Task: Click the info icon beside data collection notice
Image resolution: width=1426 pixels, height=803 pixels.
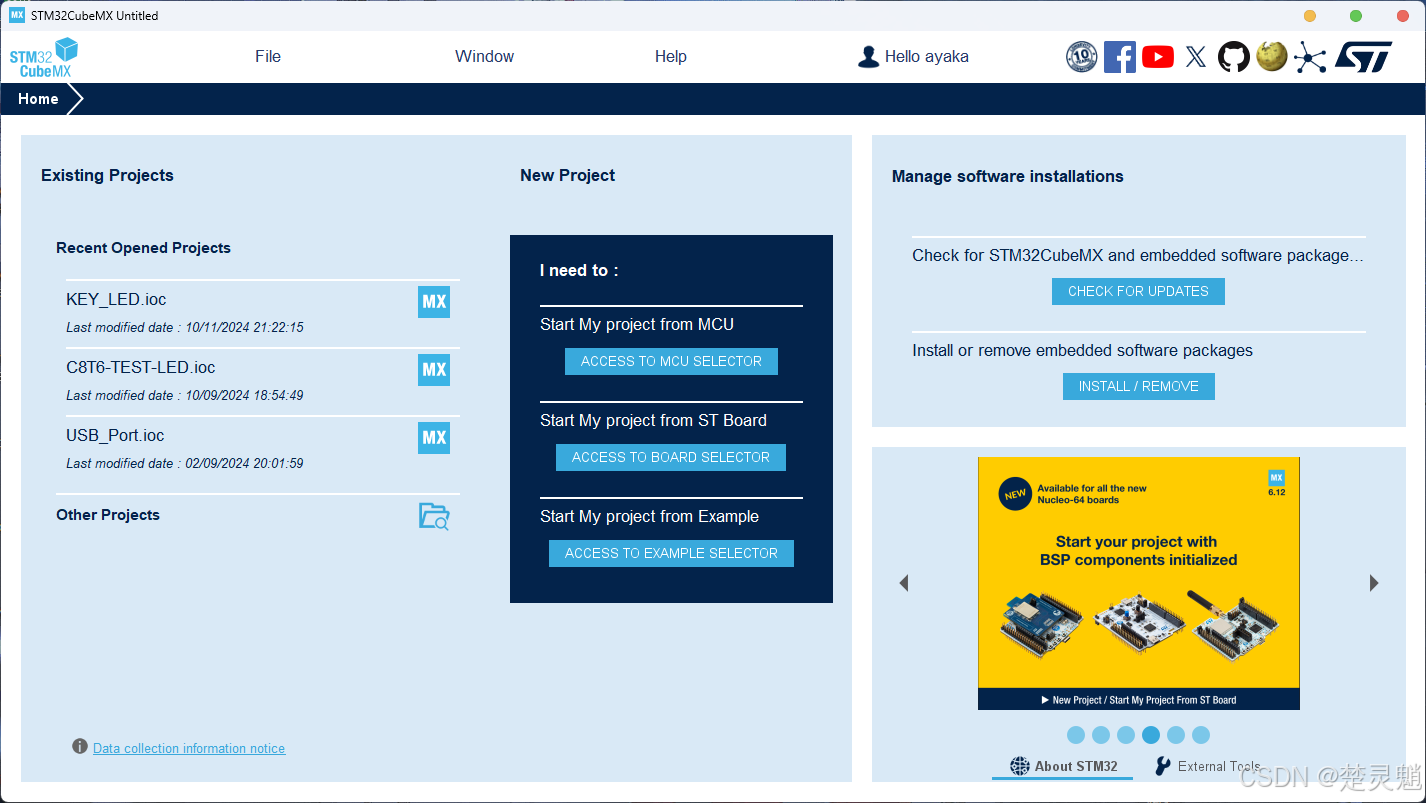Action: pos(80,747)
